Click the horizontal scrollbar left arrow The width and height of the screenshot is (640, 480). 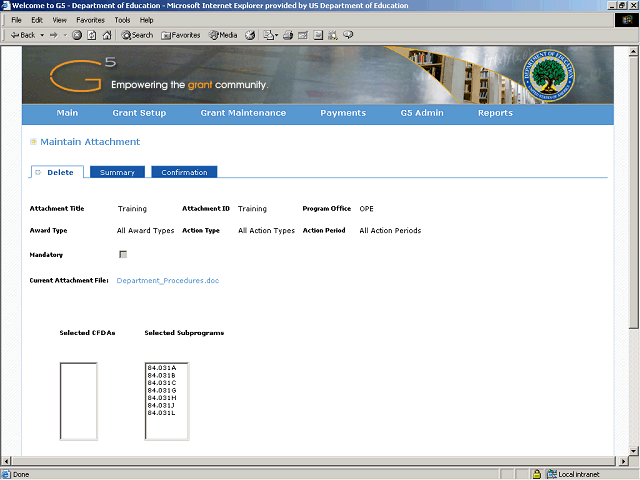tap(6, 461)
